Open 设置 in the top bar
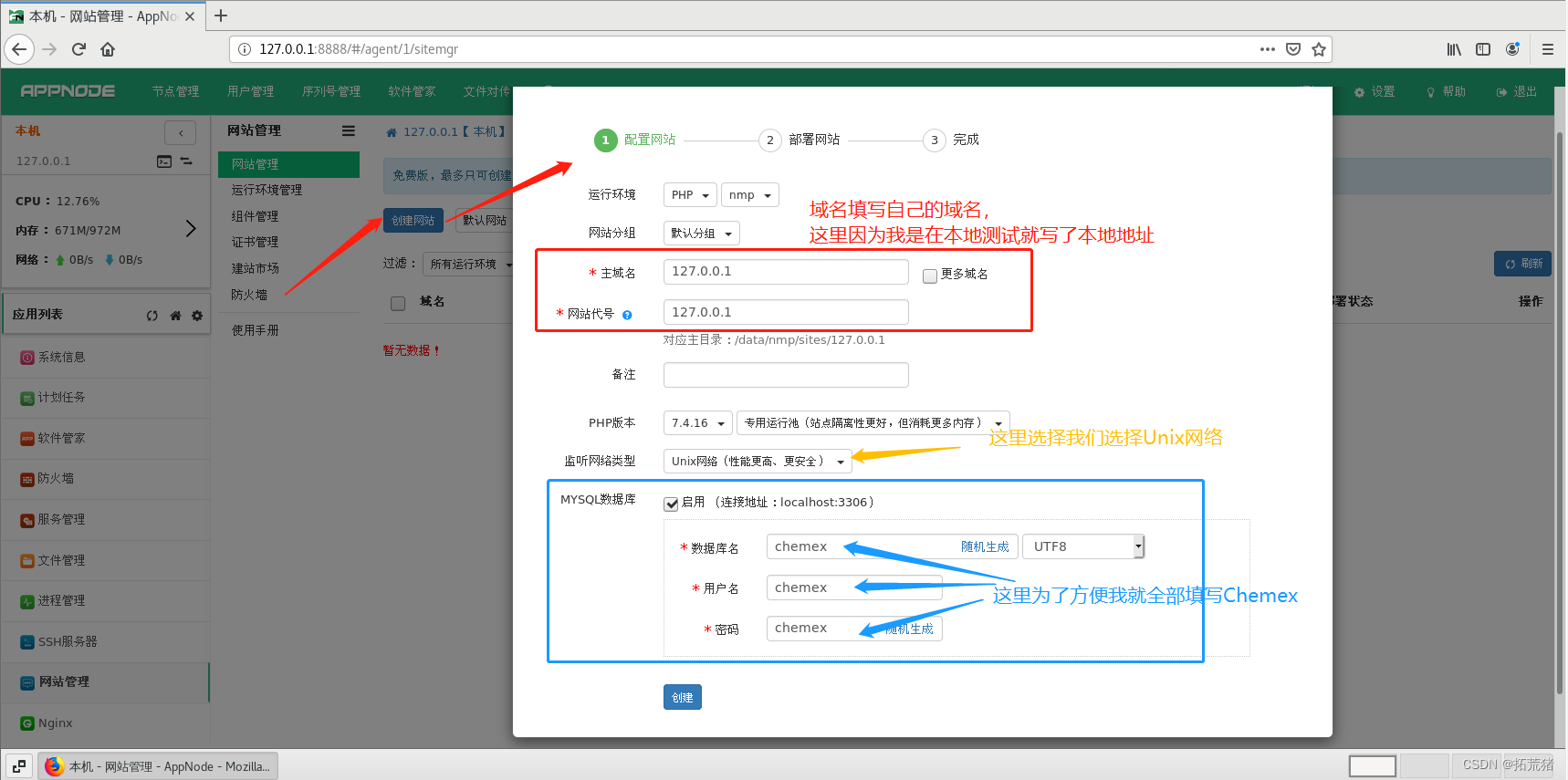The height and width of the screenshot is (780, 1568). [1375, 92]
